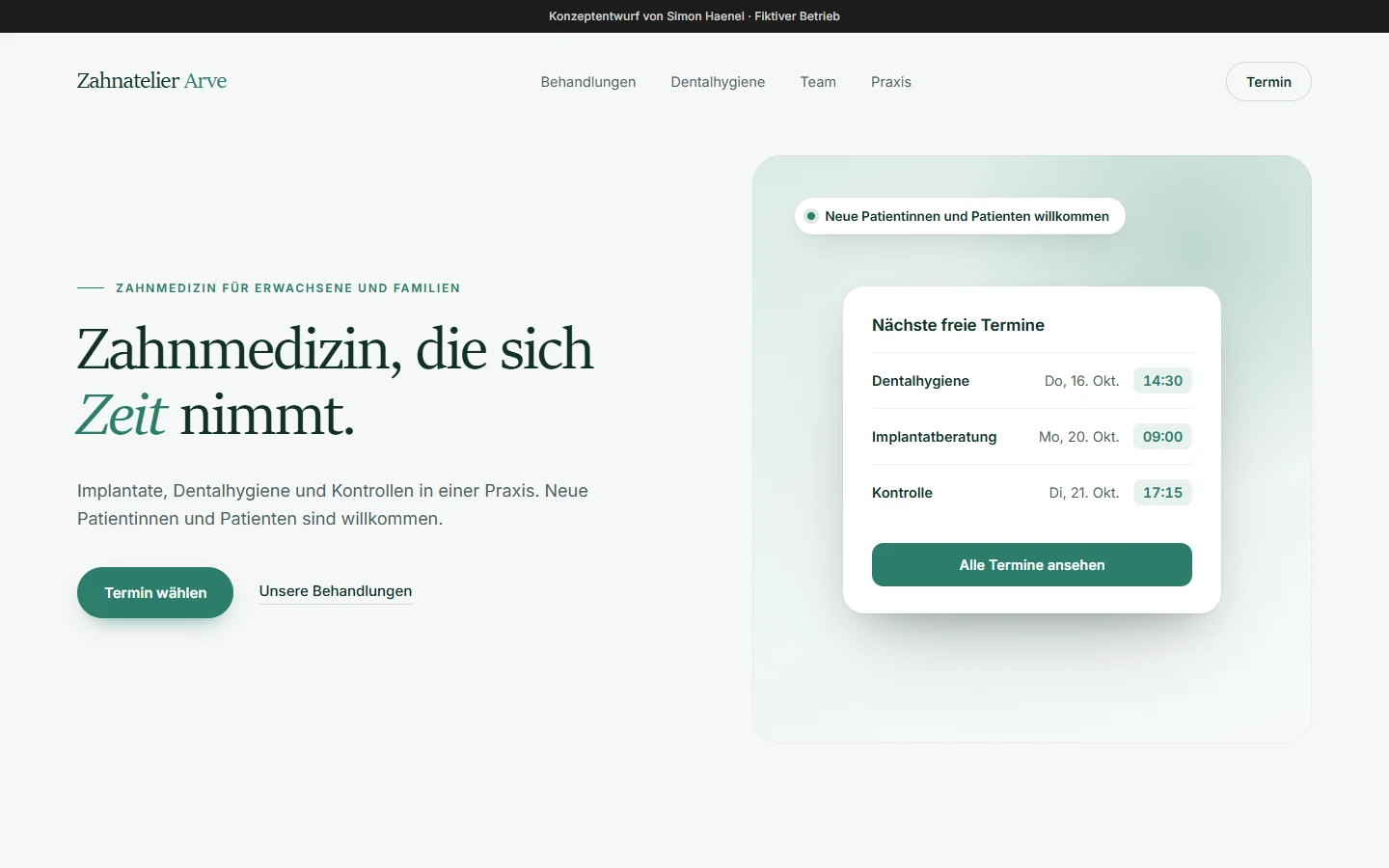This screenshot has height=868, width=1389.
Task: Click the Neue Patientinnen und Patienten willkommen badge
Action: [960, 216]
